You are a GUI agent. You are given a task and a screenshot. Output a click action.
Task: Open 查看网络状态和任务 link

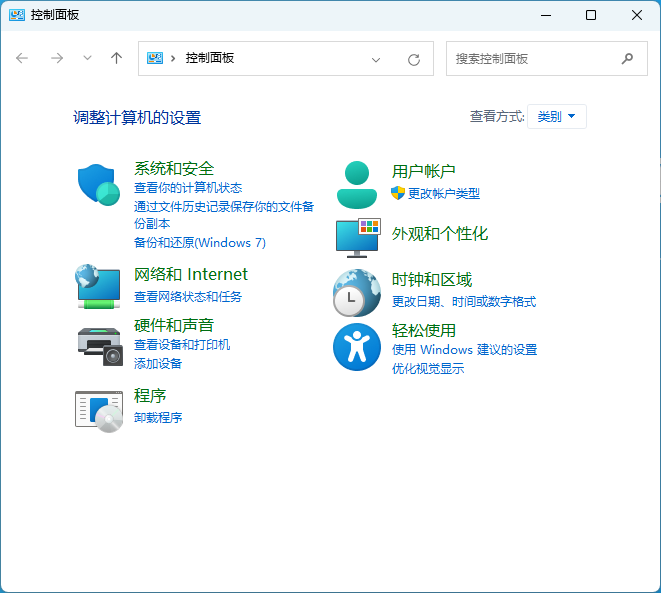point(188,297)
